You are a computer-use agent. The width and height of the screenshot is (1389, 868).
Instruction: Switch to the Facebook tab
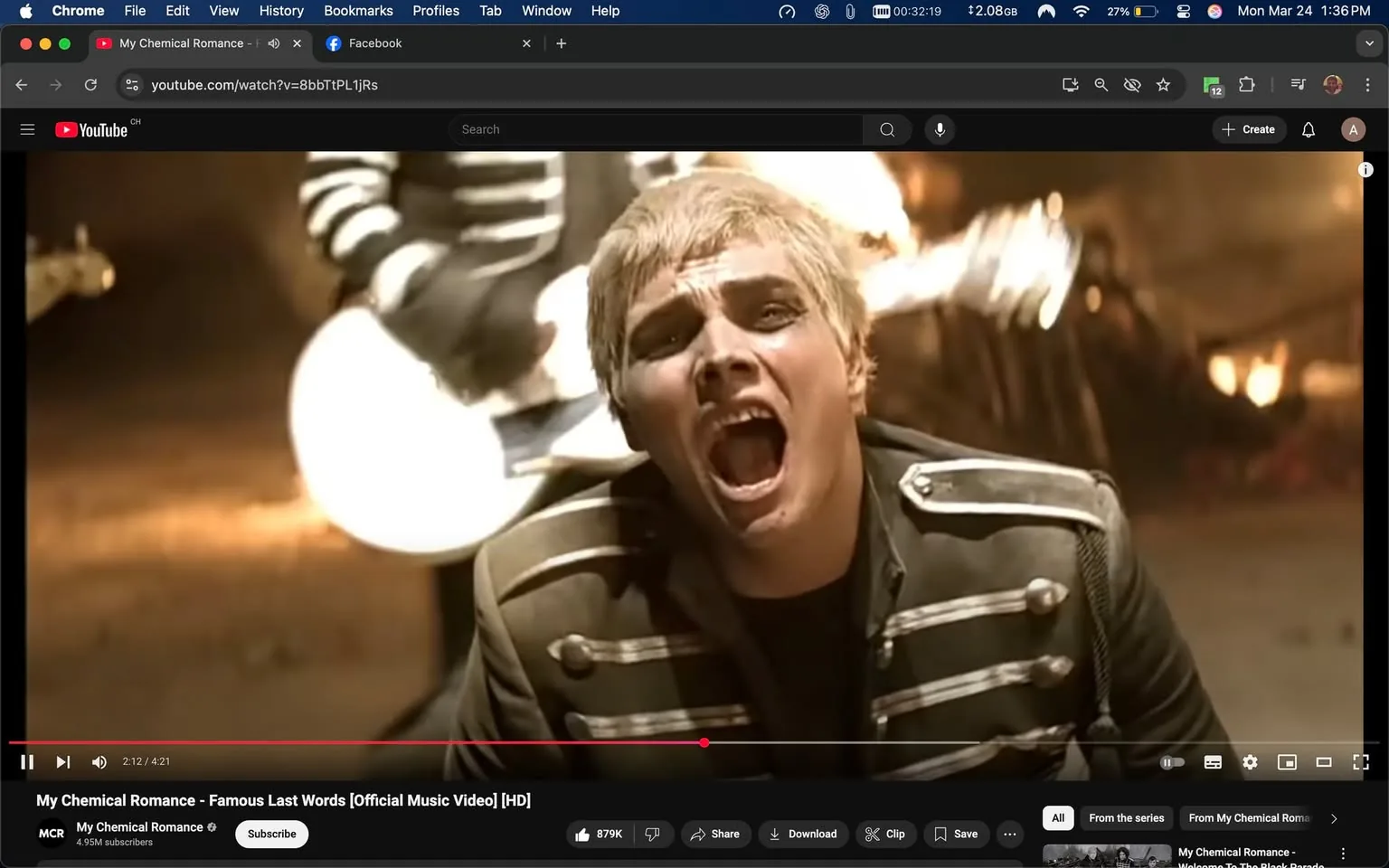coord(406,42)
